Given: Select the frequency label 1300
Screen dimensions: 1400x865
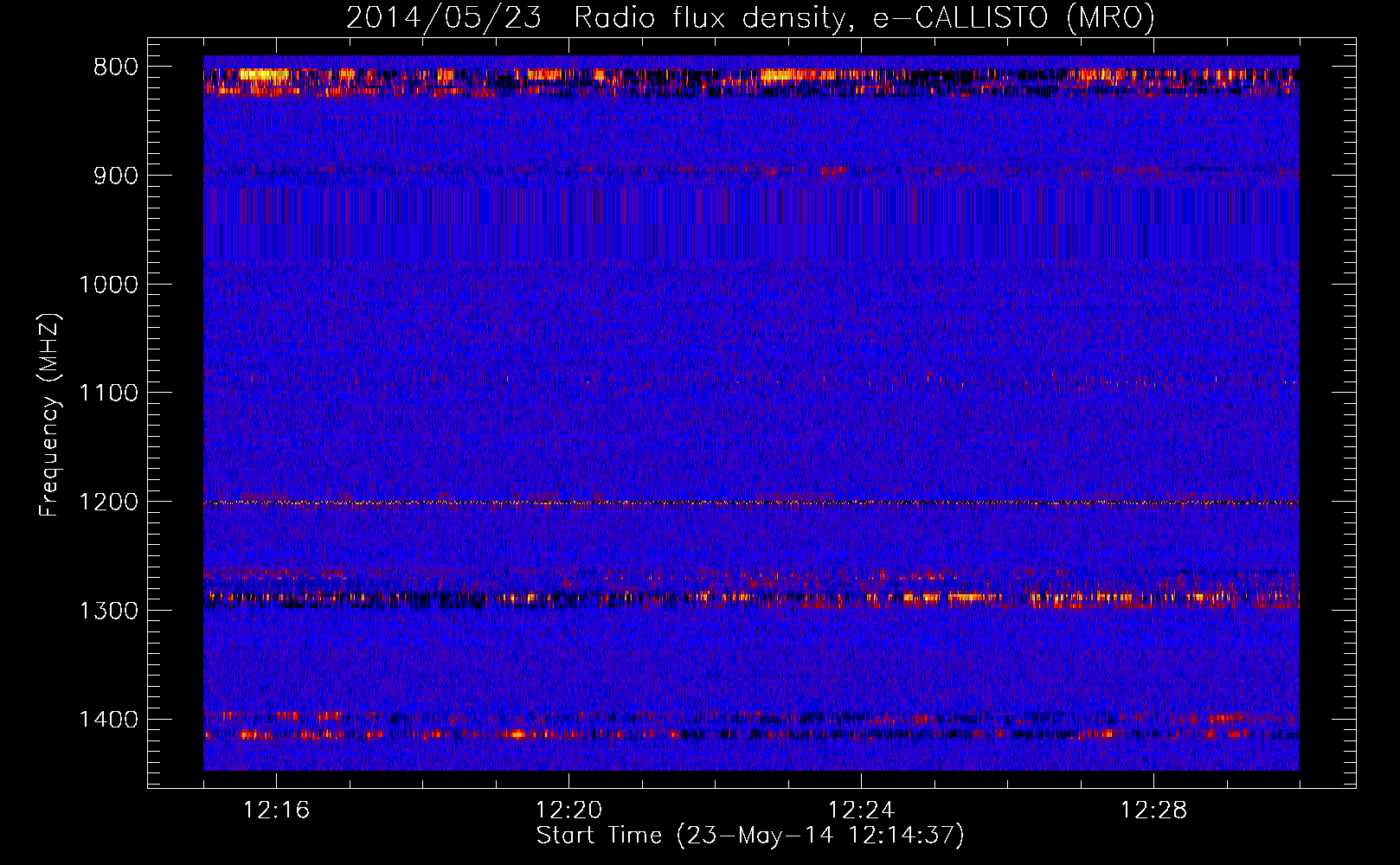Looking at the screenshot, I should click(108, 611).
